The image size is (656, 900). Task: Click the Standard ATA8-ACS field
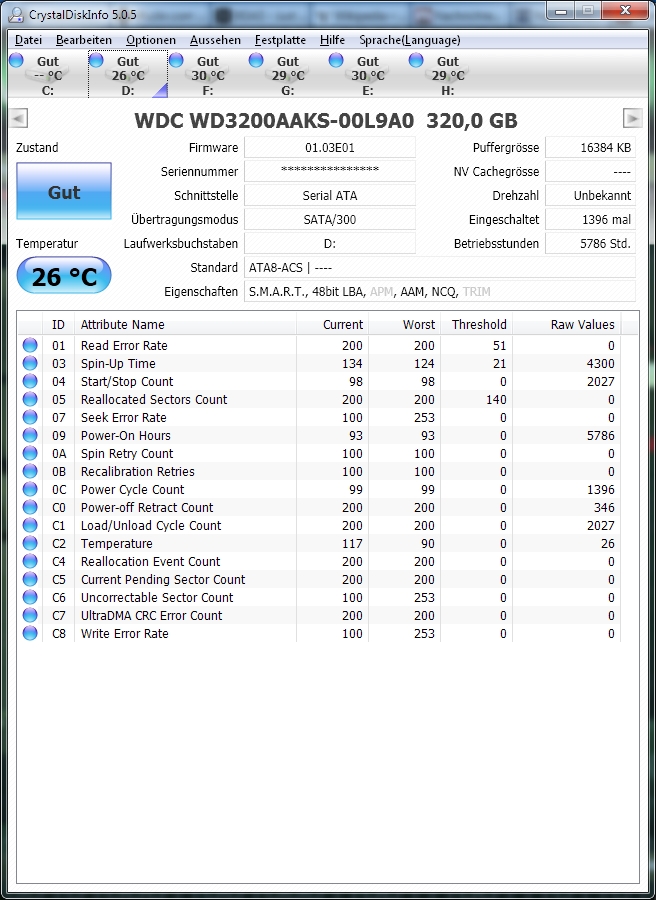pos(440,267)
